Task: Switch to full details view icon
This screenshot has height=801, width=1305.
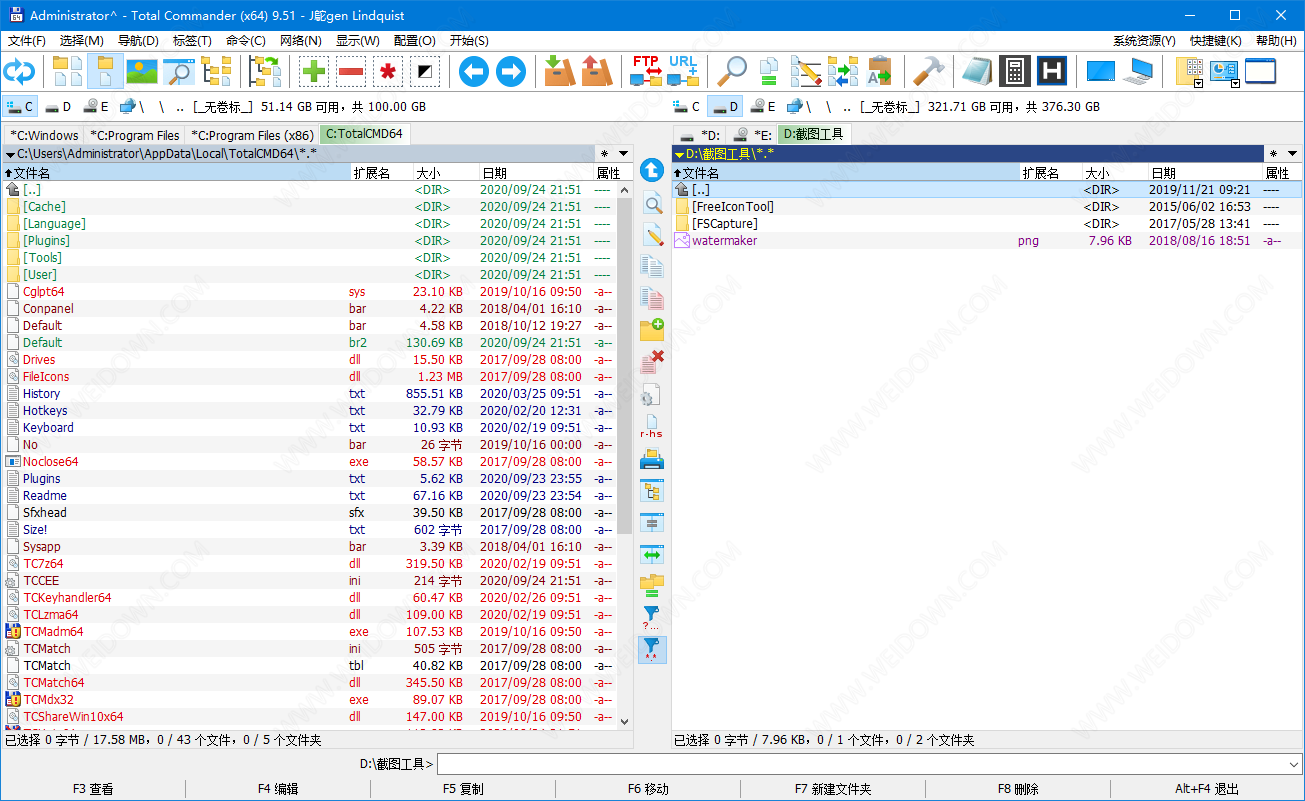Action: [x=105, y=71]
